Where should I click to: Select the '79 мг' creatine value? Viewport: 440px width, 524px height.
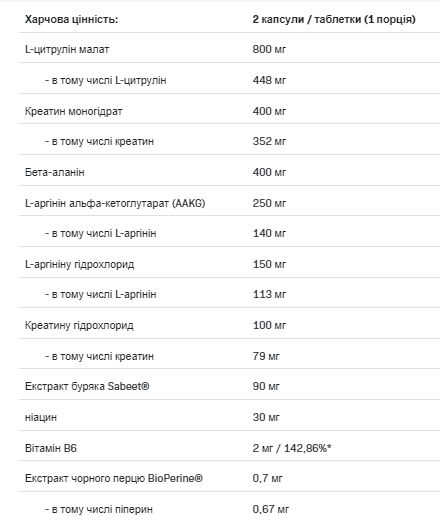(x=266, y=356)
